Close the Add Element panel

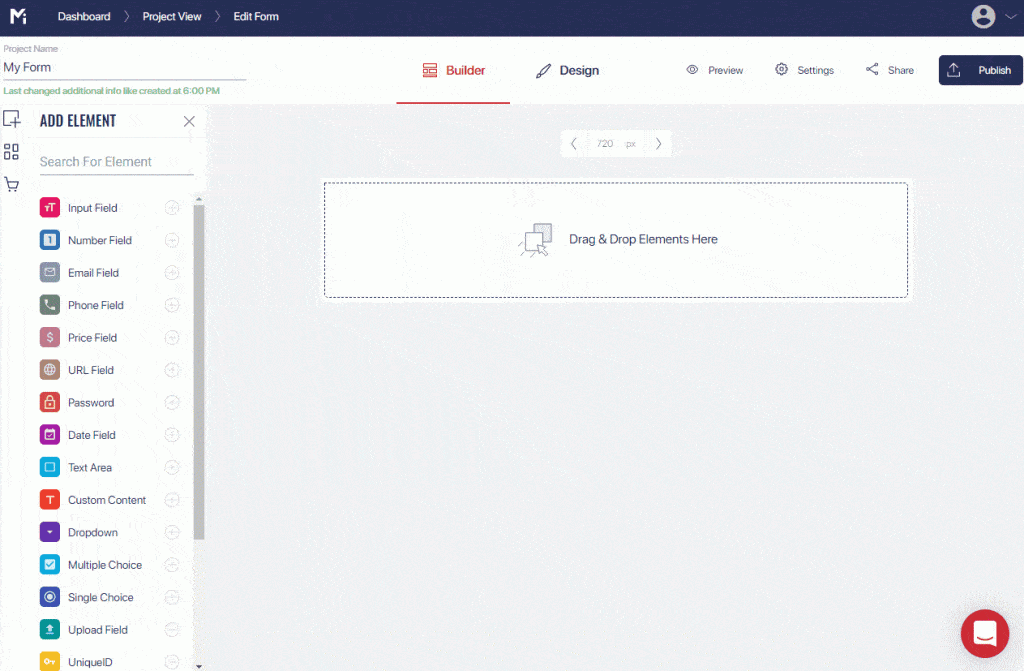click(189, 121)
